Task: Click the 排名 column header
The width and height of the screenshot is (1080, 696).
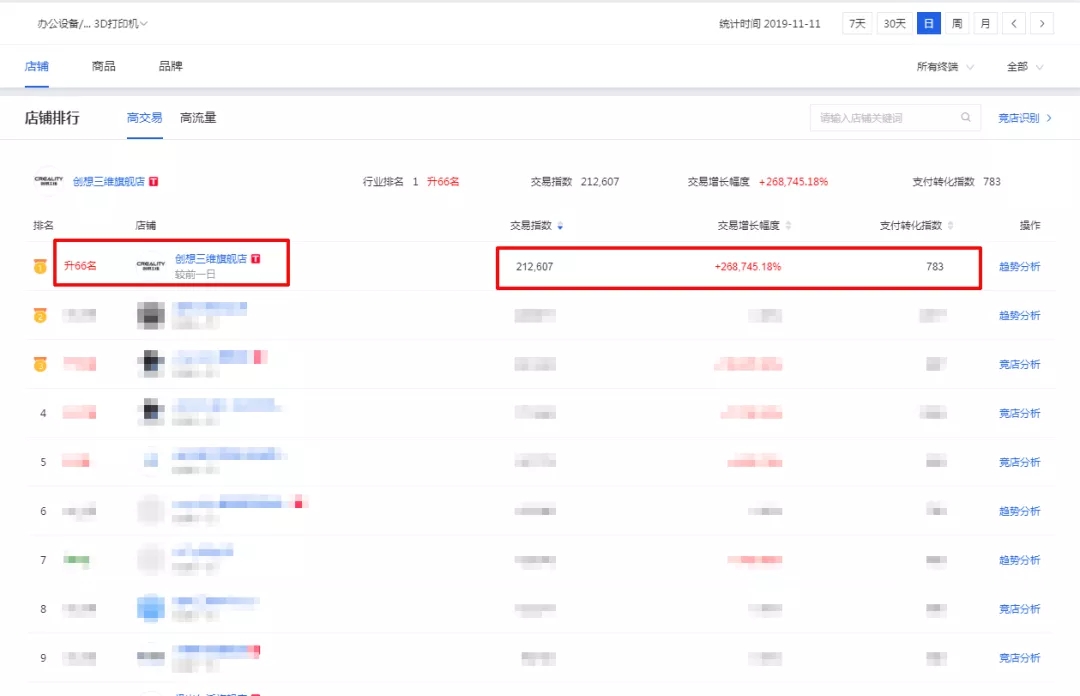Action: pos(43,225)
